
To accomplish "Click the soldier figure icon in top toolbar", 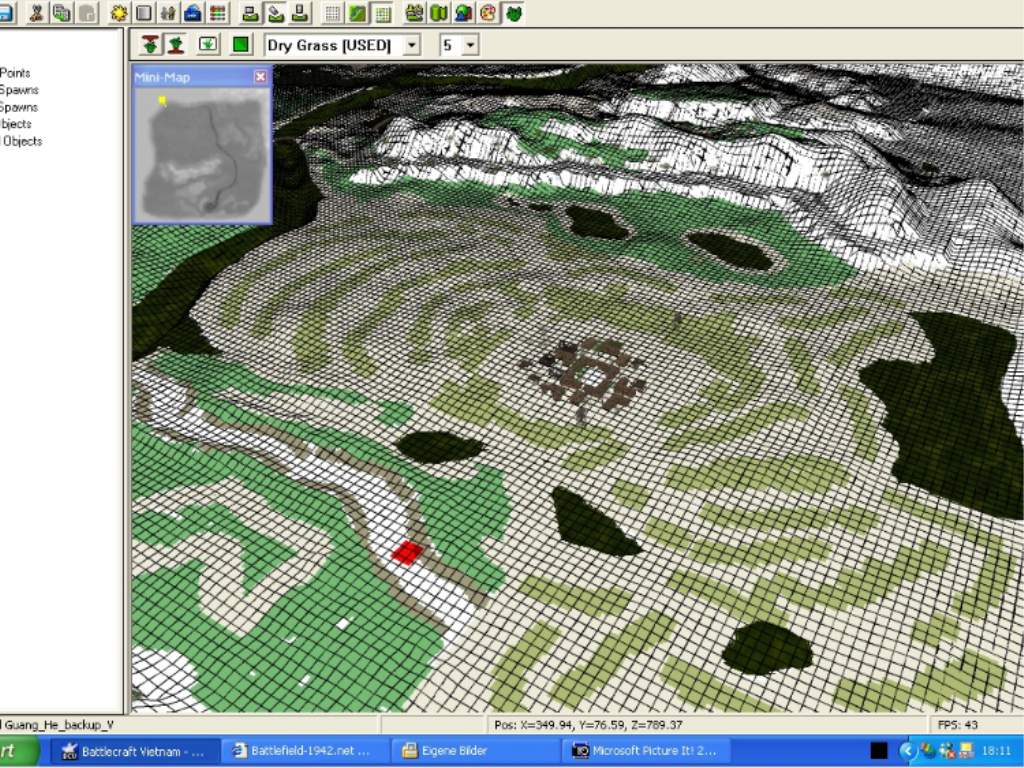I will tap(37, 12).
